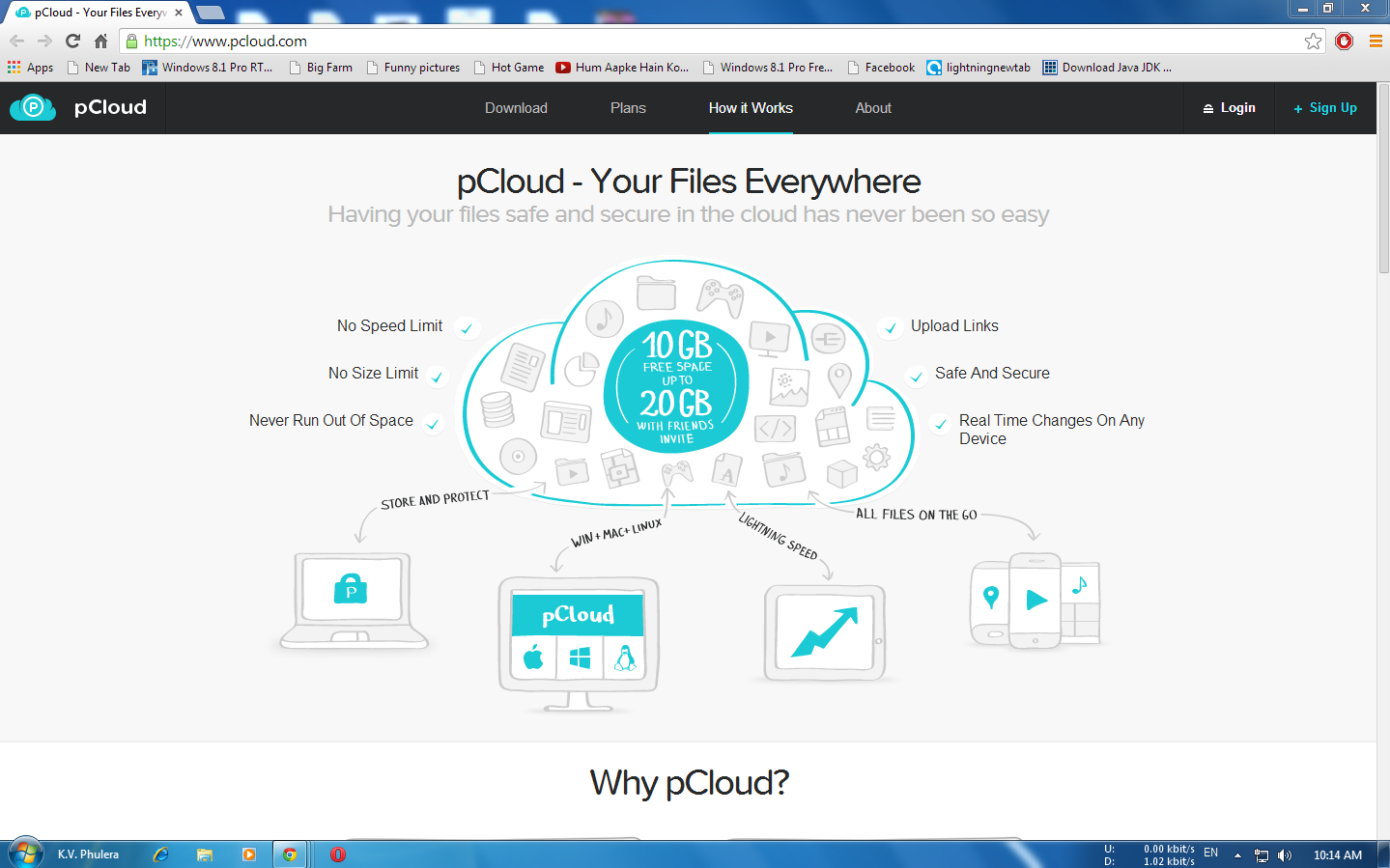Click the 'Why pCloud?' heading
The width and height of the screenshot is (1390, 868).
point(690,783)
